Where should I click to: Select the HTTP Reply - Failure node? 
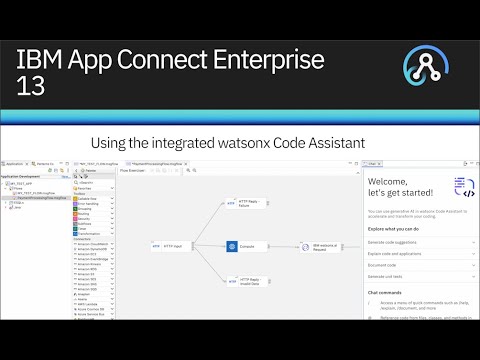pos(246,203)
